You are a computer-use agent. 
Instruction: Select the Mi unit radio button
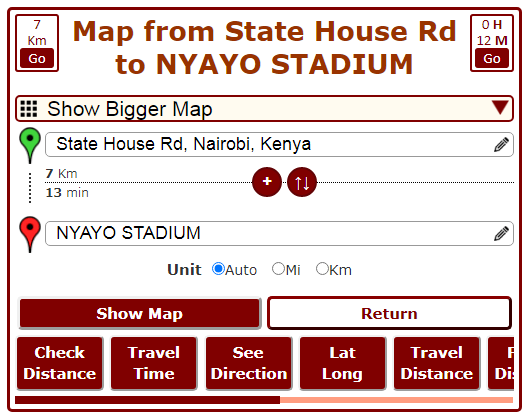pos(278,269)
